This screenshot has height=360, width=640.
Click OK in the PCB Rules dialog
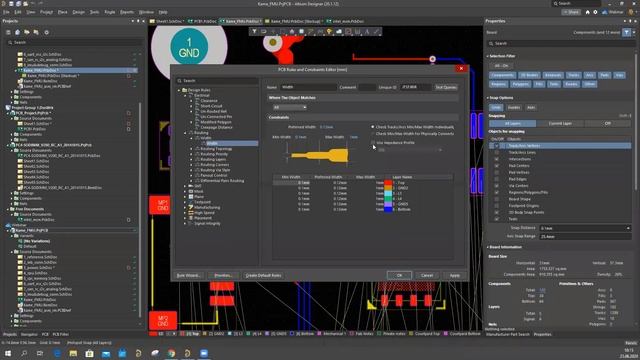(x=399, y=276)
